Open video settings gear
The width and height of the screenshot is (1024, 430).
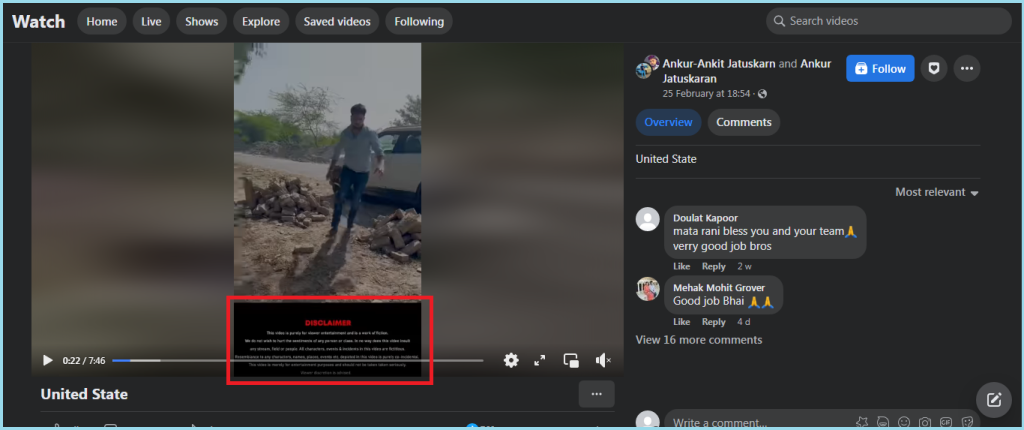tap(511, 360)
